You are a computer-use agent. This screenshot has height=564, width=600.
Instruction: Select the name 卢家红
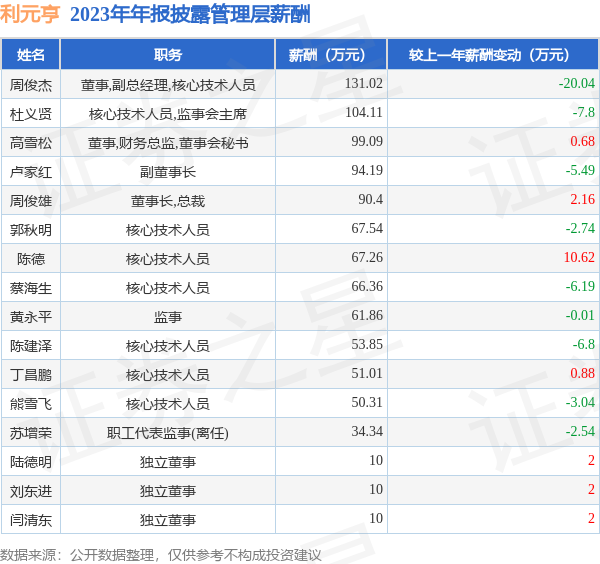point(31,172)
